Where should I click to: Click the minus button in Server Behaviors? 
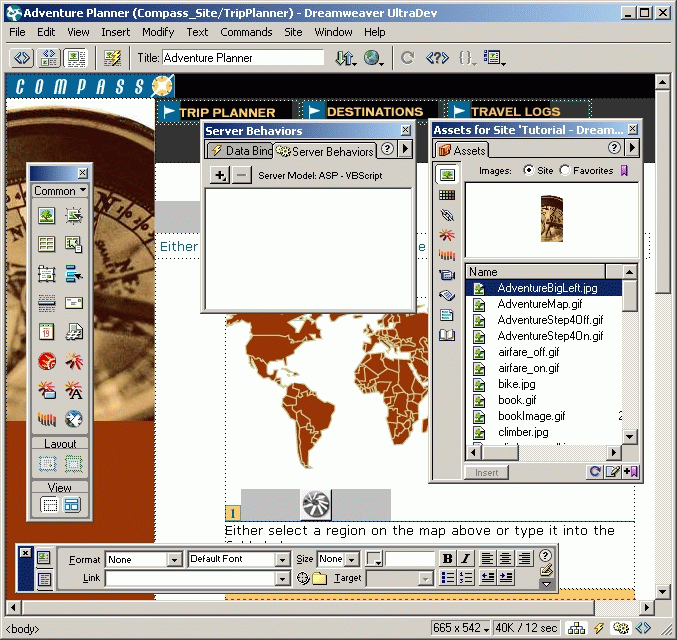242,175
